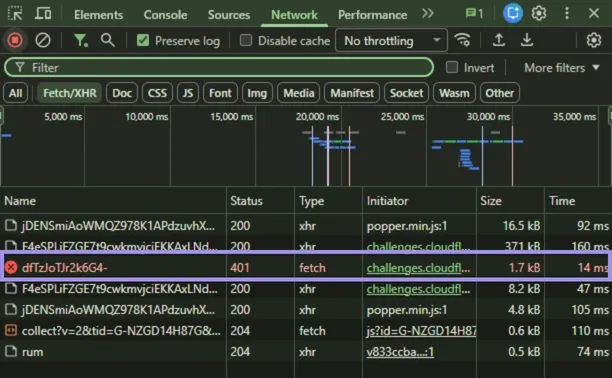Toggle the CSS filter chip
Screen dimensions: 612x378
pos(157,93)
